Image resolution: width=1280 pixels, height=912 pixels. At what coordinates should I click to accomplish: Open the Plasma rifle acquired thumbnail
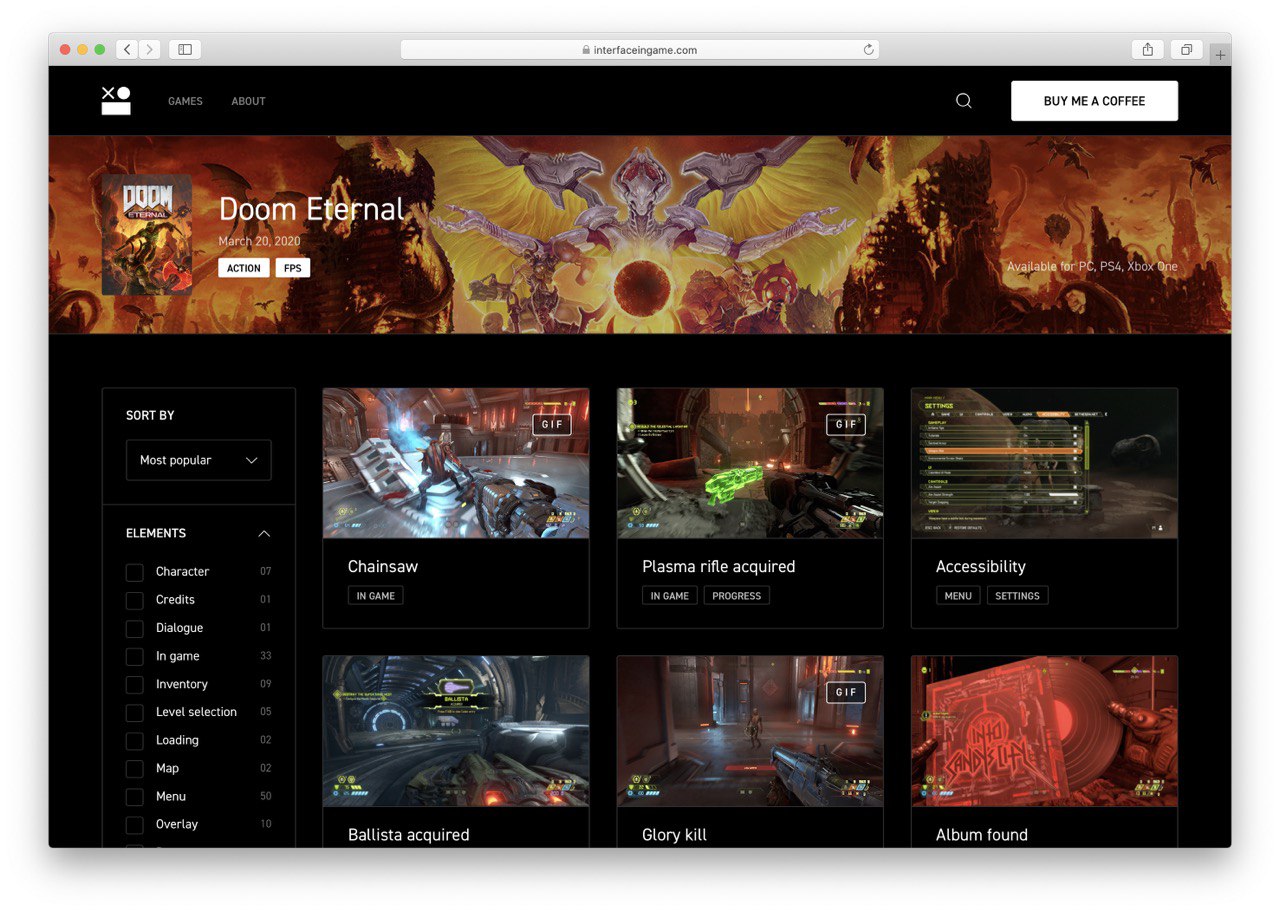pyautogui.click(x=750, y=463)
